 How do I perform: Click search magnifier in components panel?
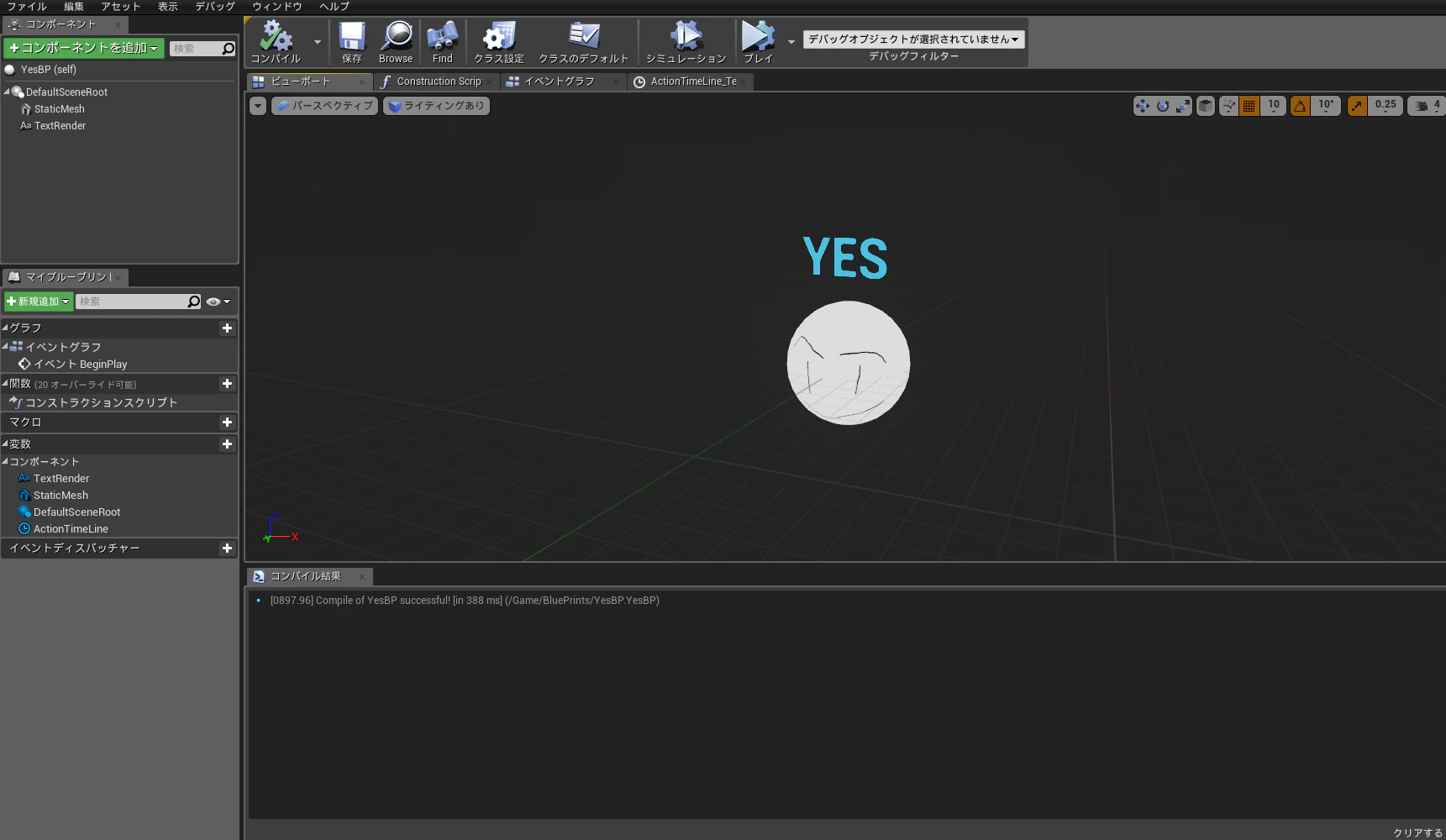[228, 49]
